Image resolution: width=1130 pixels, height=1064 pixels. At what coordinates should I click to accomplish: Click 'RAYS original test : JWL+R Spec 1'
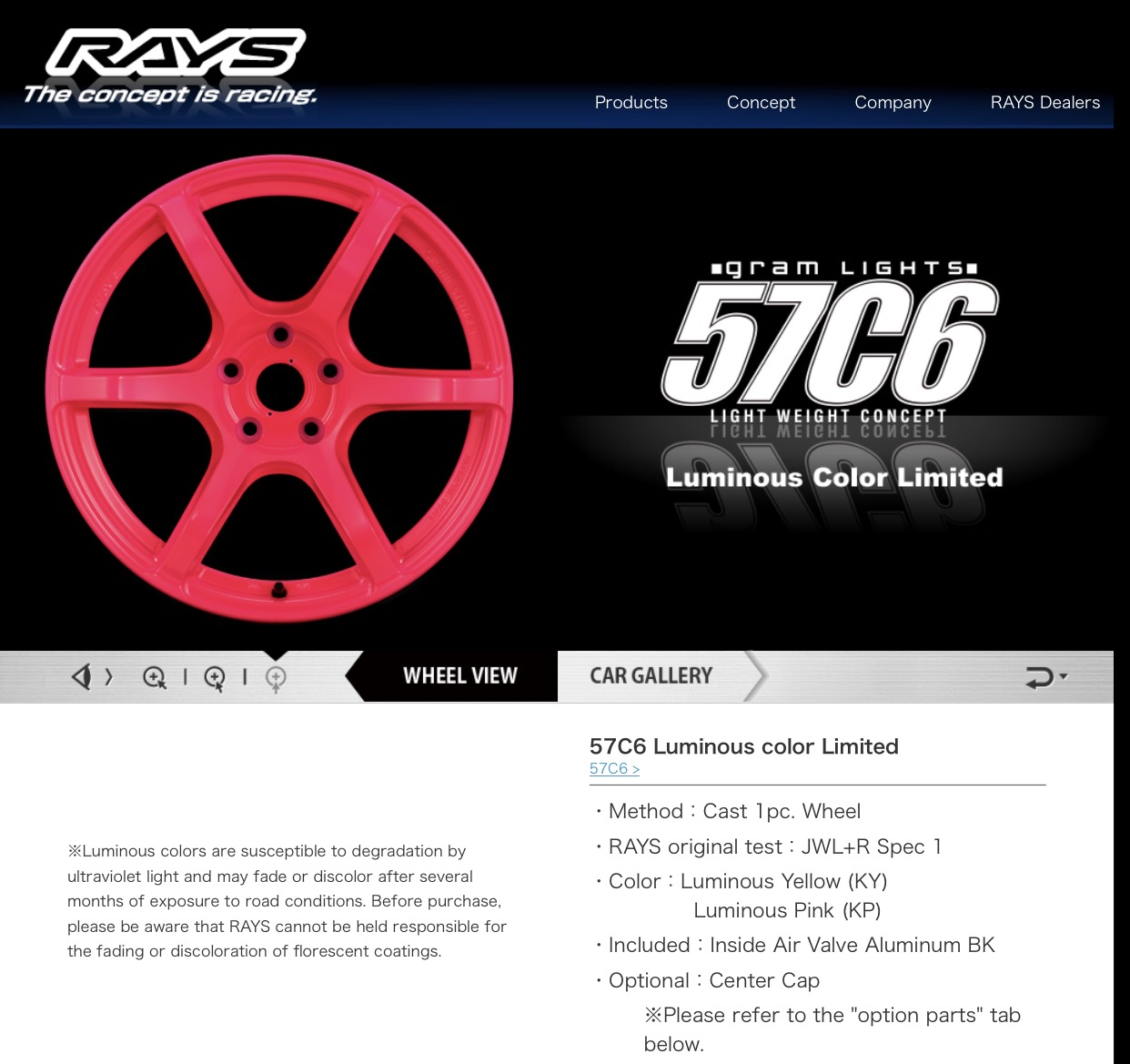[x=769, y=846]
